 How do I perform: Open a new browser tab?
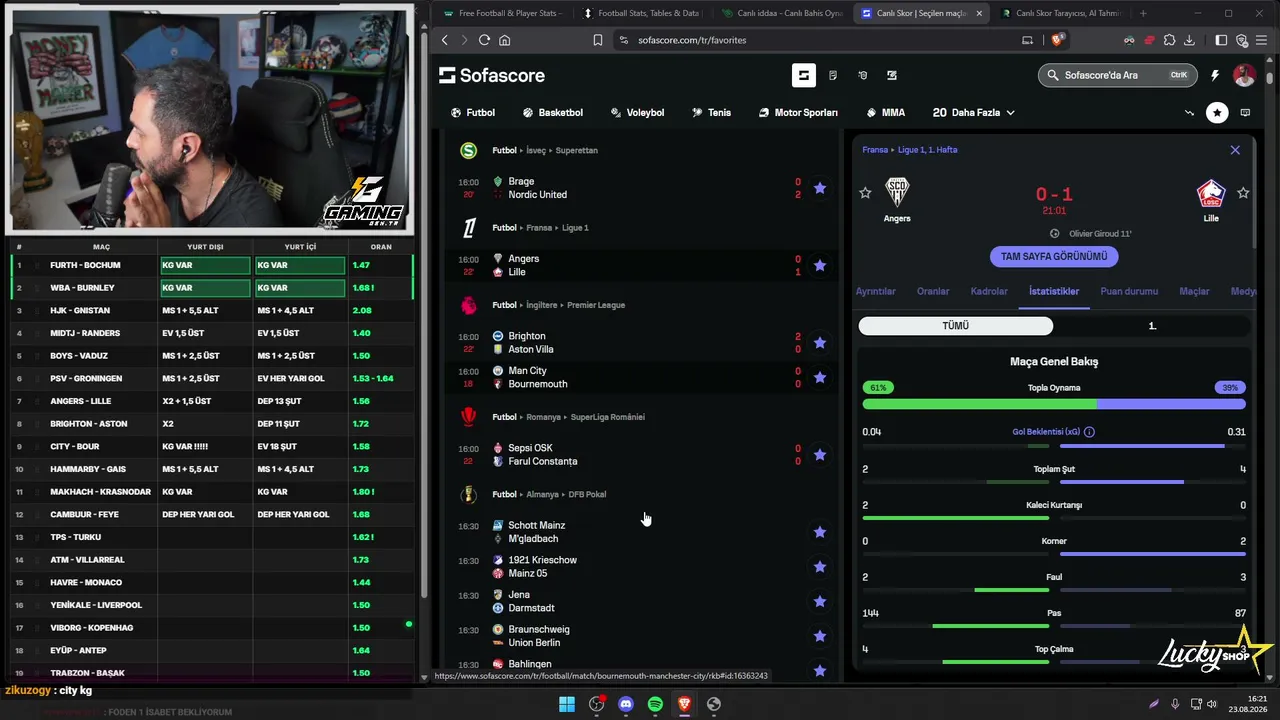(1143, 13)
